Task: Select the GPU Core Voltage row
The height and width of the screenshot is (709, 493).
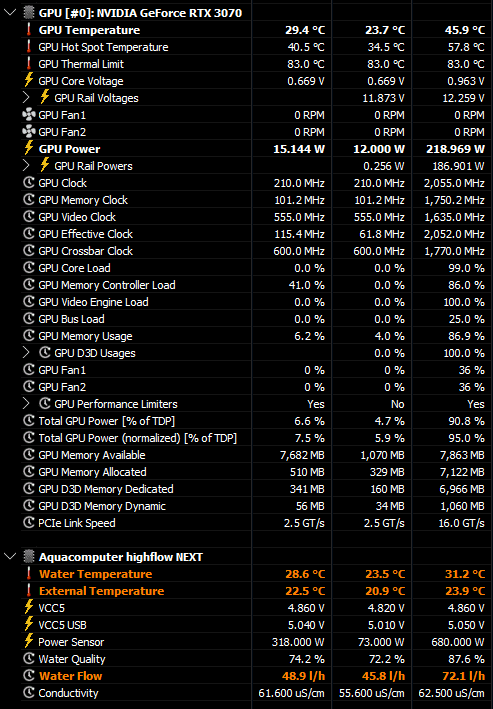Action: [256, 80]
